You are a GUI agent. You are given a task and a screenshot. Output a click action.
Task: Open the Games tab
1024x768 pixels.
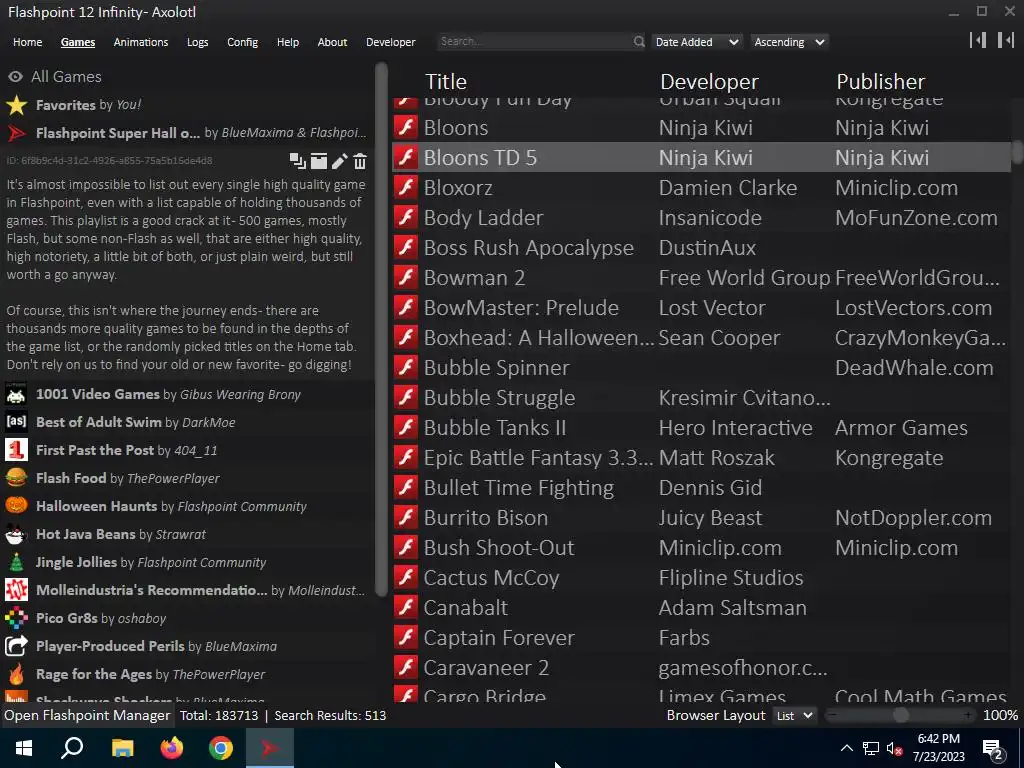coord(78,42)
